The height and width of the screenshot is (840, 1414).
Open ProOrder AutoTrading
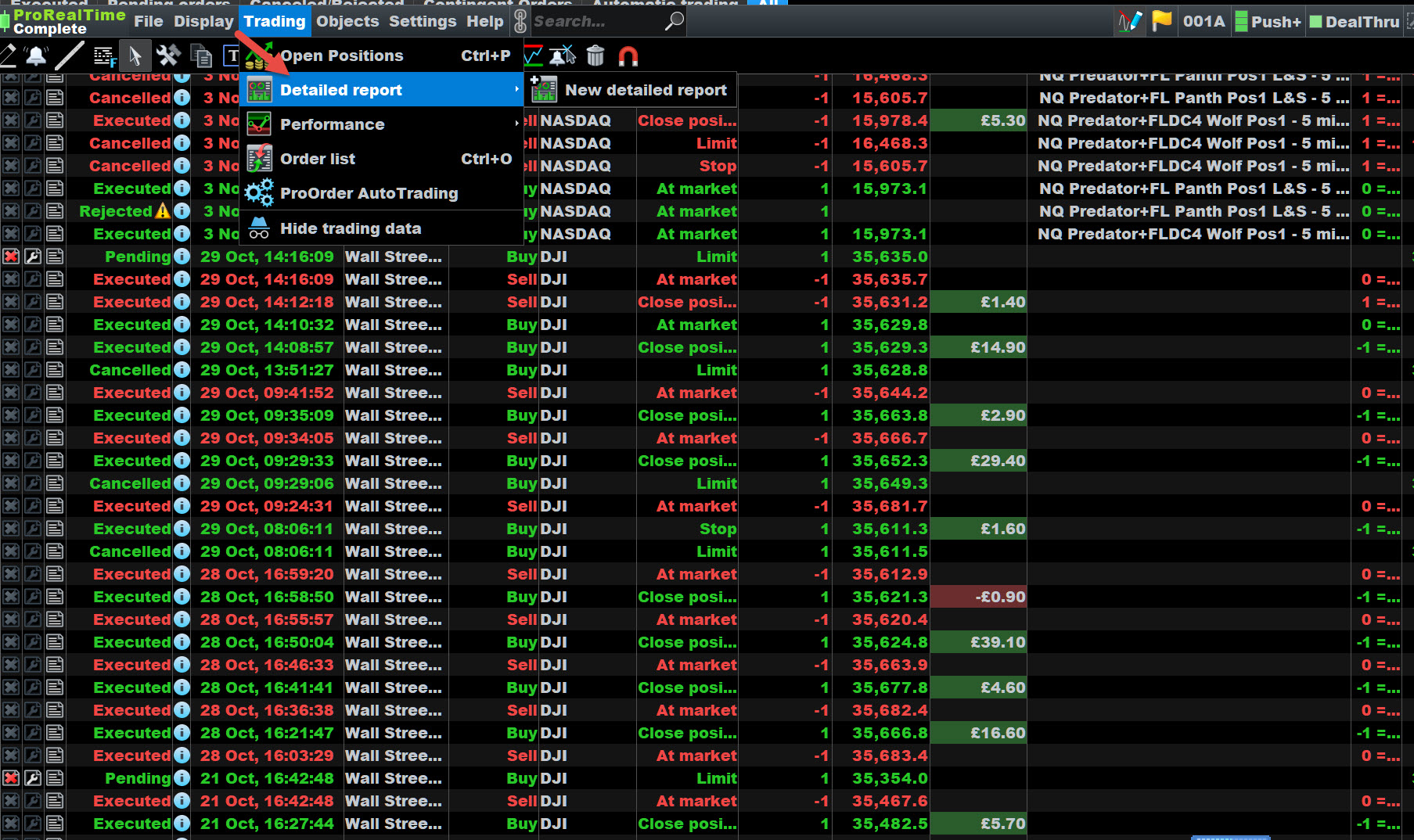pyautogui.click(x=383, y=193)
